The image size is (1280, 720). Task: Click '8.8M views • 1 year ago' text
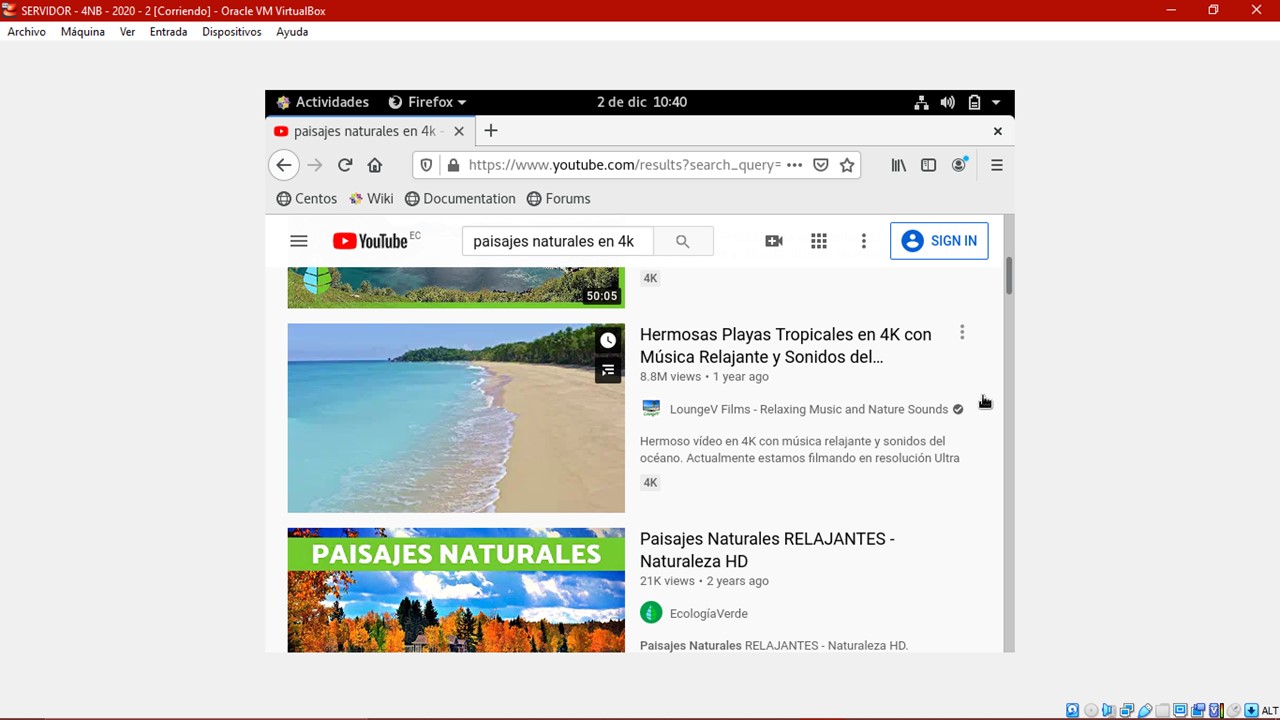pos(704,377)
